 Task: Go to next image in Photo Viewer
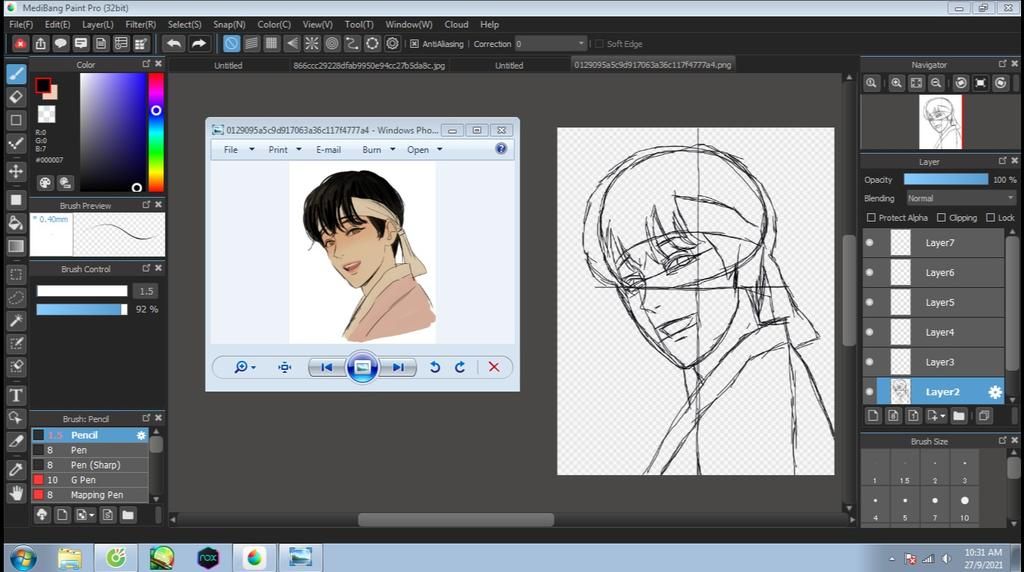pyautogui.click(x=398, y=367)
